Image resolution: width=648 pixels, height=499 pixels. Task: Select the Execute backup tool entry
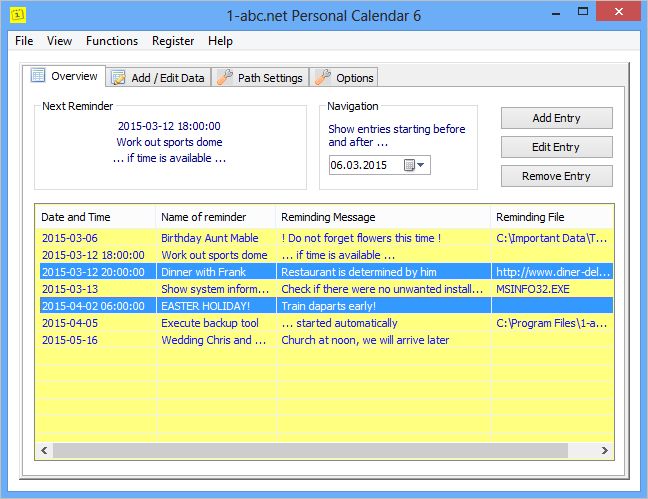(209, 323)
